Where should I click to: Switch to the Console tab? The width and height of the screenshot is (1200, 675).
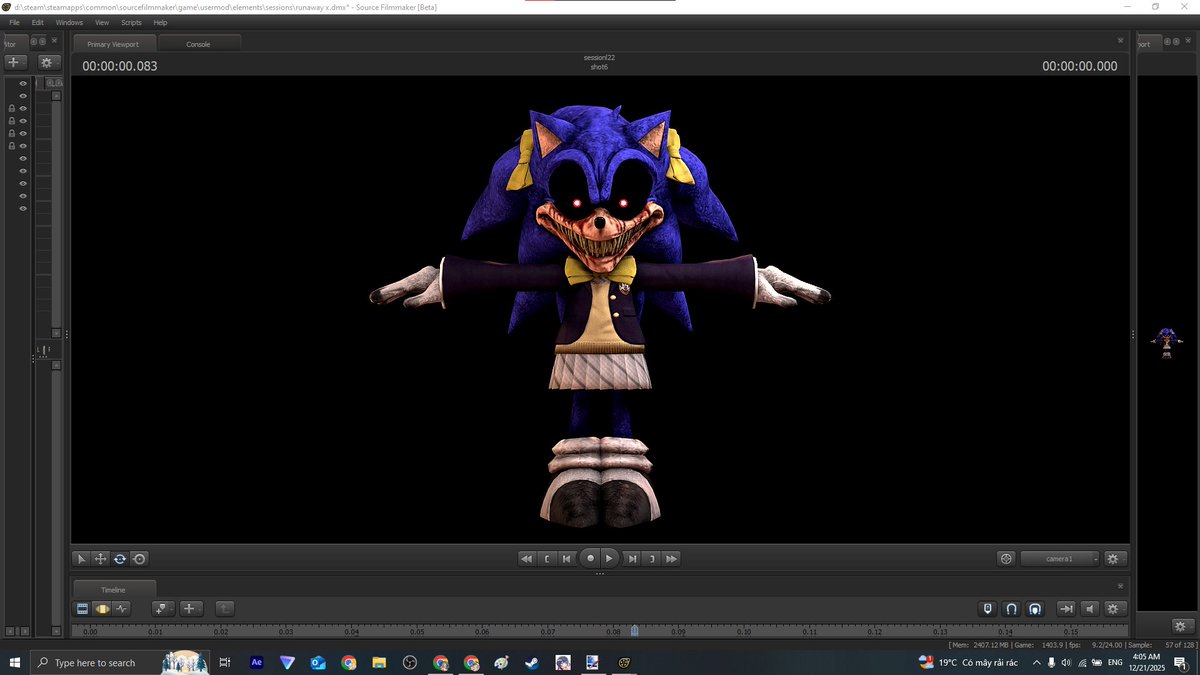click(198, 44)
